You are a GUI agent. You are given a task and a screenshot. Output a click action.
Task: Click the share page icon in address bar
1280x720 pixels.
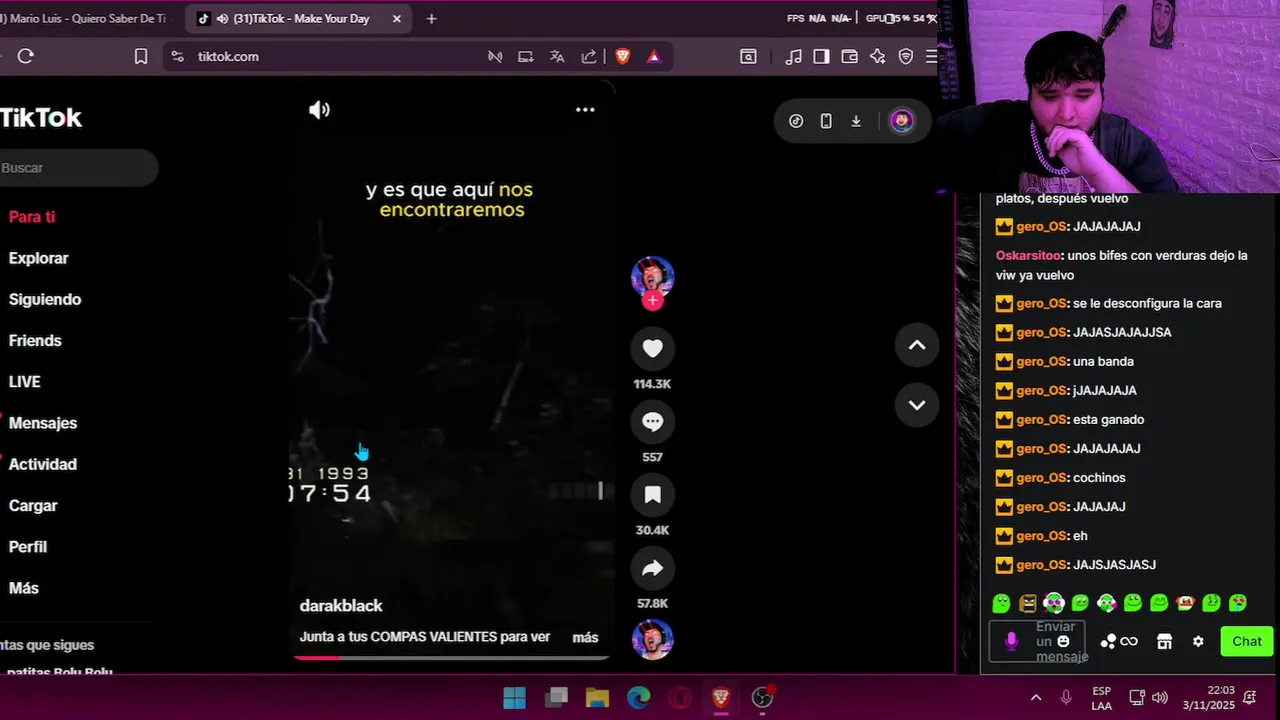point(589,57)
